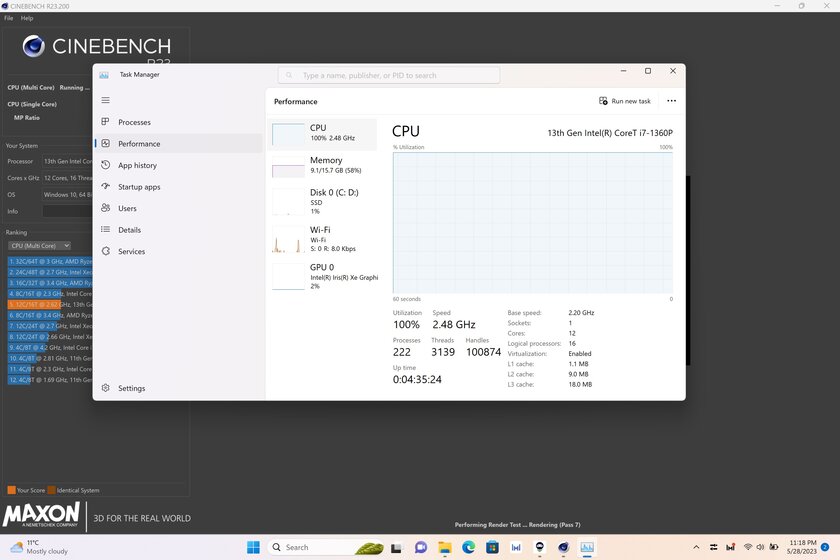Viewport: 840px width, 560px height.
Task: Select ranking entry 6. 8C/16T @ 3.4 GHz
Action: 50,315
